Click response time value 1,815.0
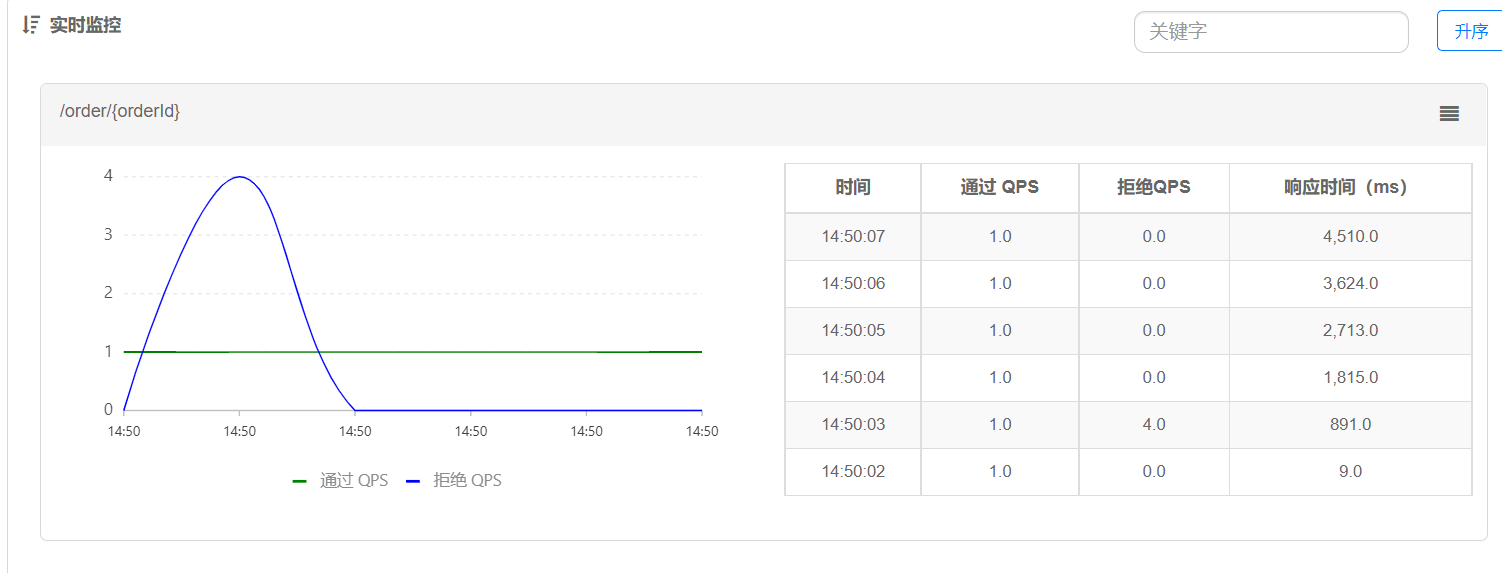The height and width of the screenshot is (573, 1502). tap(1350, 378)
